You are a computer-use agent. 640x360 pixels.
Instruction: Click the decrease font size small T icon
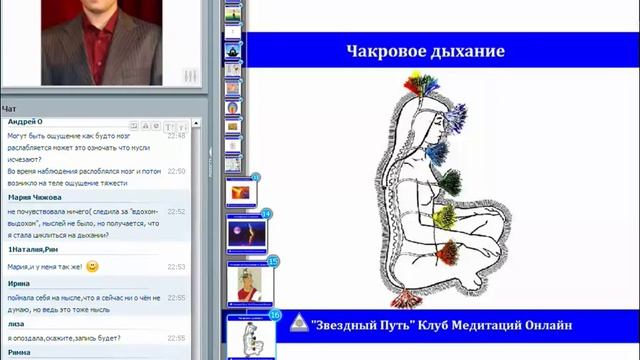[x=182, y=127]
